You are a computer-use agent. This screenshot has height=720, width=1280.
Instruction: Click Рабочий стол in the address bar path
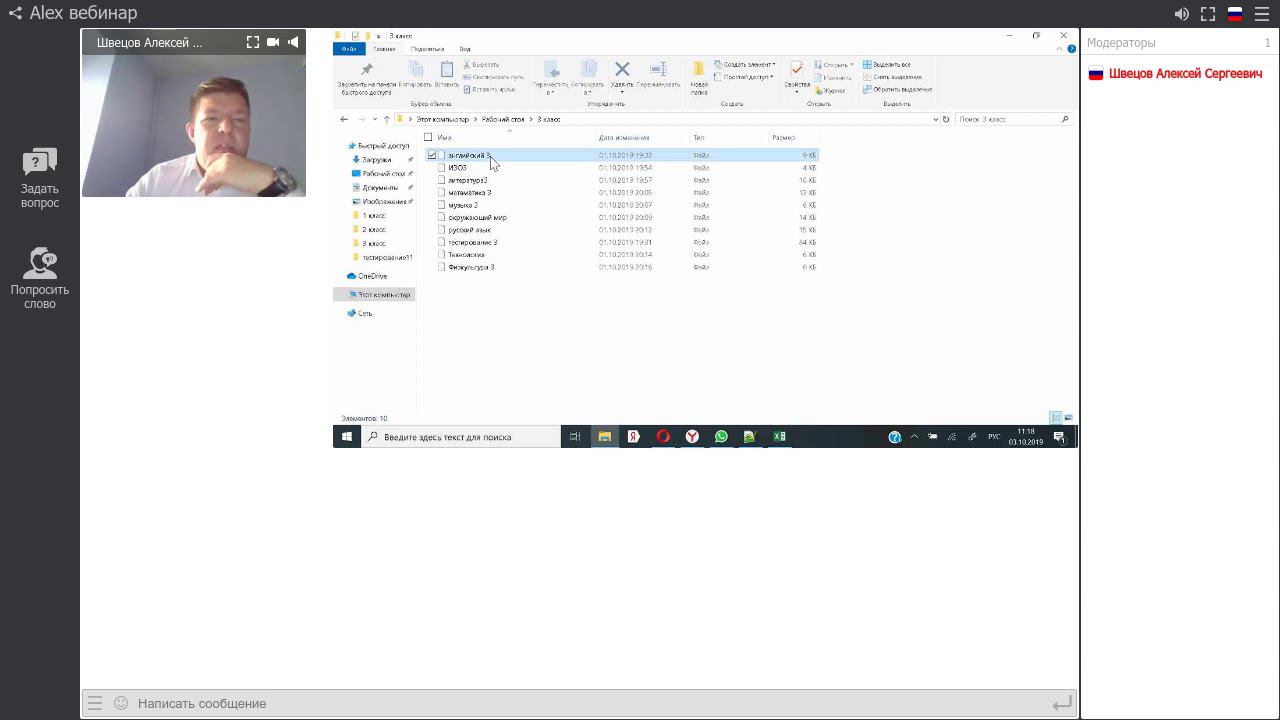coord(504,119)
